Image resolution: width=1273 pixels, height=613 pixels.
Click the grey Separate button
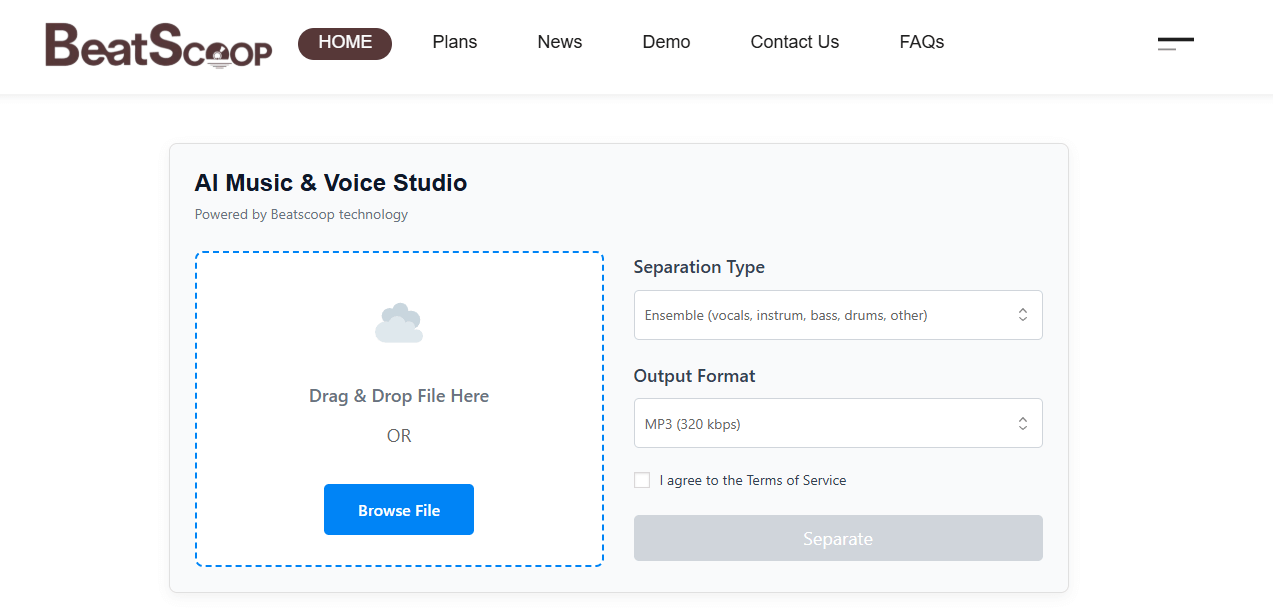pyautogui.click(x=838, y=538)
